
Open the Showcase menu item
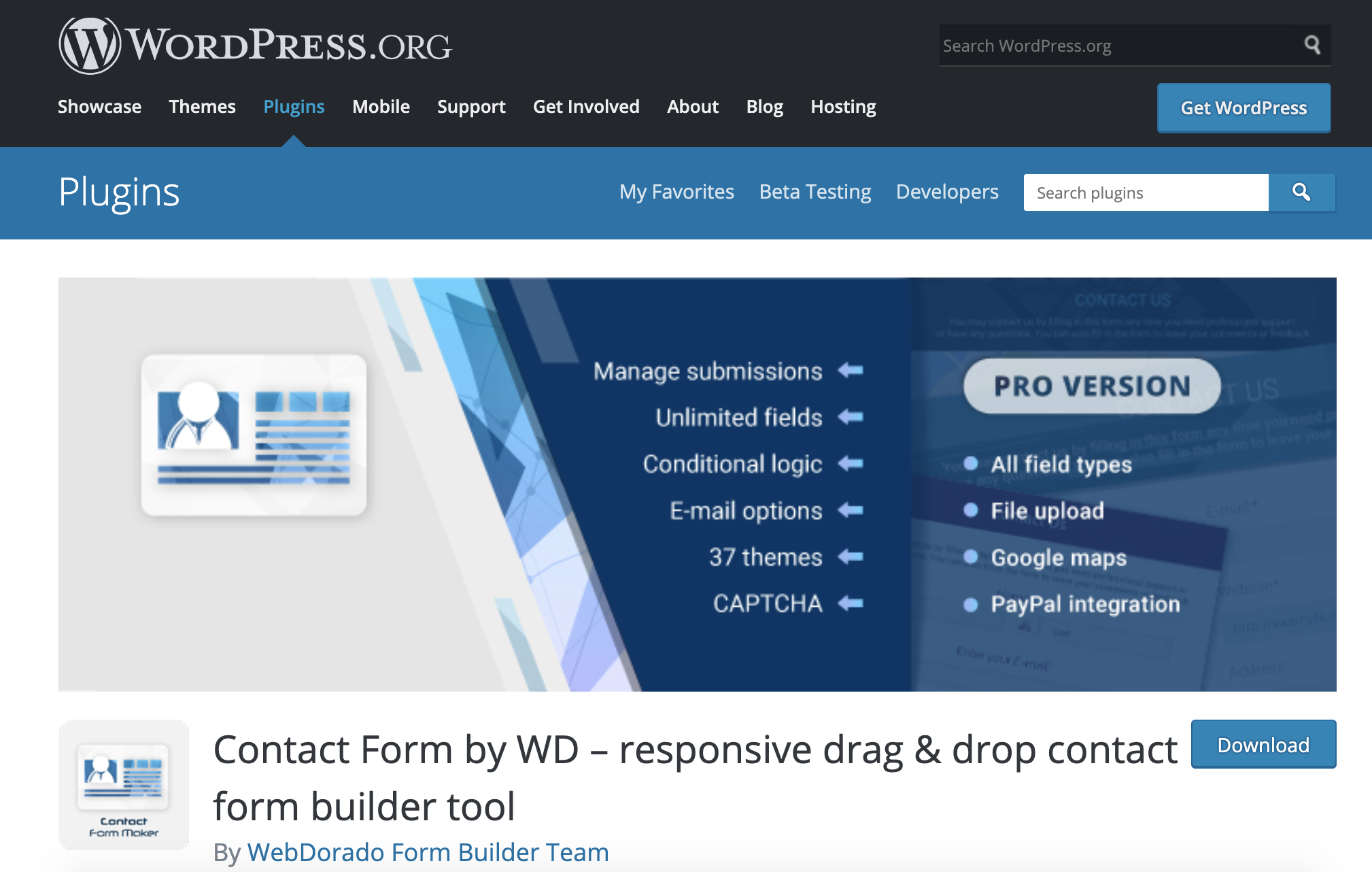click(x=99, y=107)
